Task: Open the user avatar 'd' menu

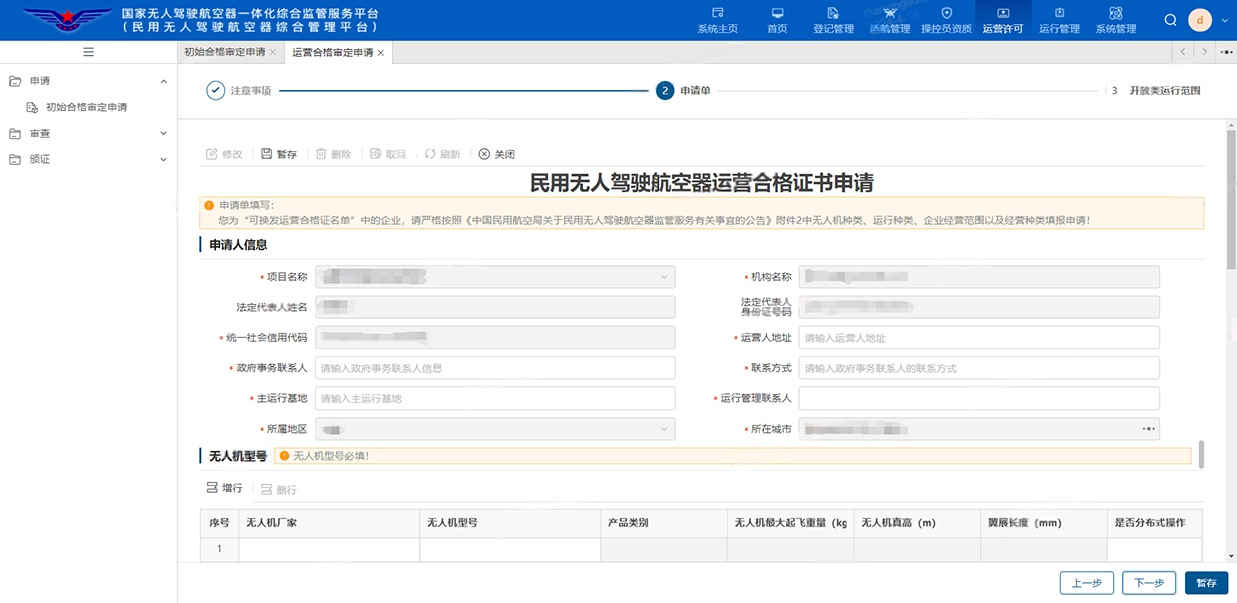Action: pyautogui.click(x=1200, y=20)
